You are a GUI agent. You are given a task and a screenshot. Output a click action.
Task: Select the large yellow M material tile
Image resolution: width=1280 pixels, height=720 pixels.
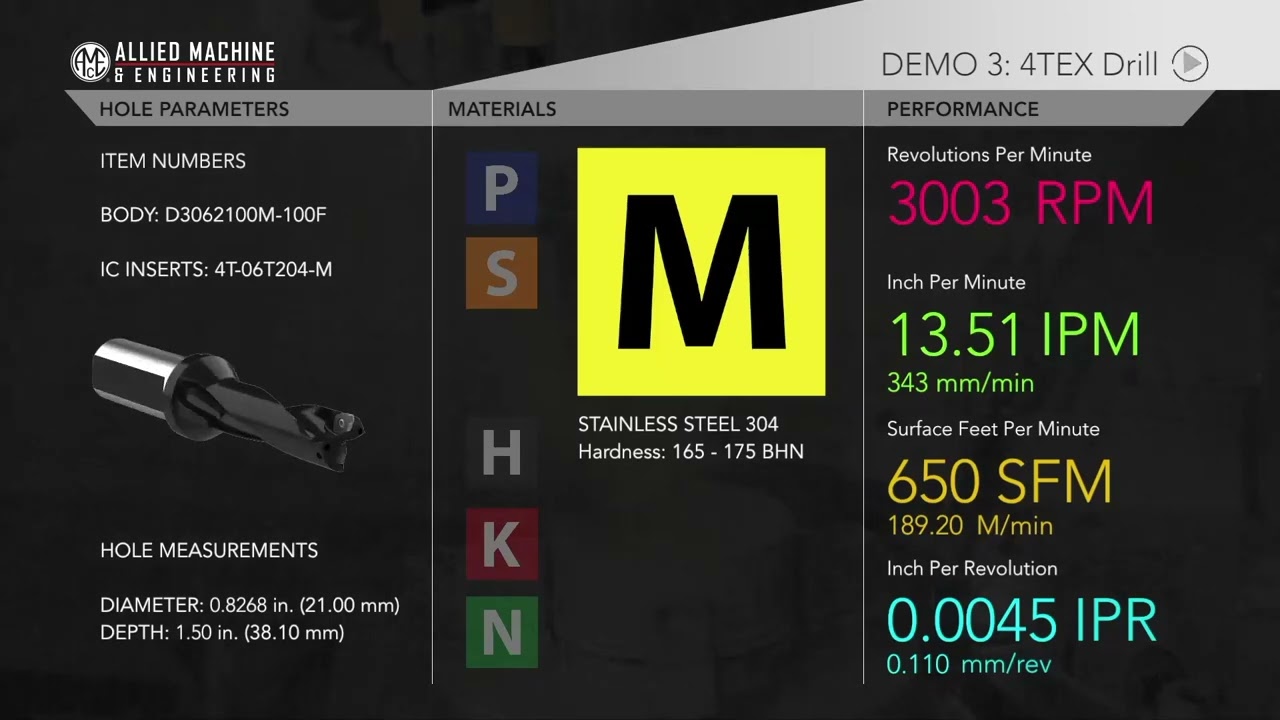701,272
